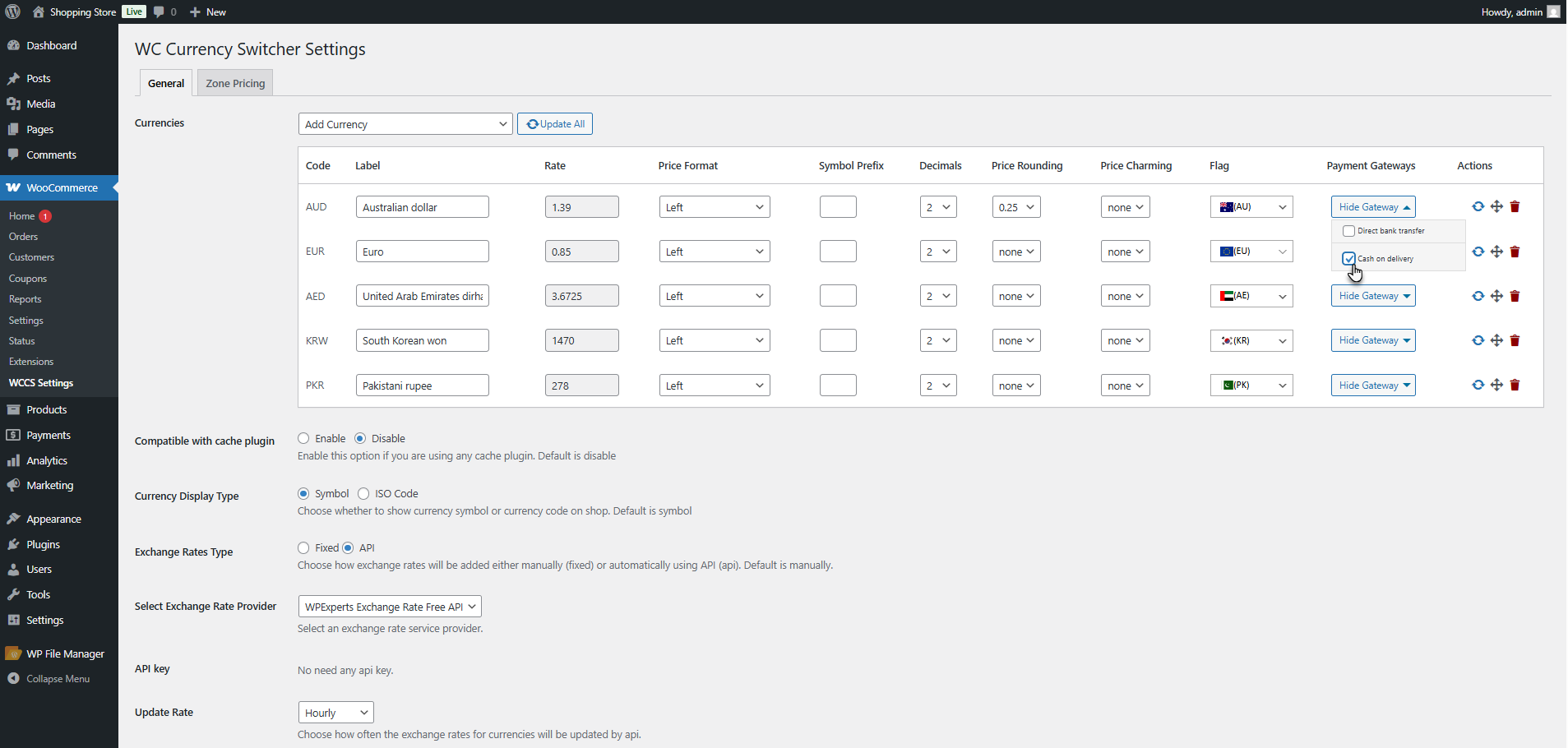The height and width of the screenshot is (748, 1568).
Task: Check the Direct bank transfer gateway box
Action: [1348, 231]
